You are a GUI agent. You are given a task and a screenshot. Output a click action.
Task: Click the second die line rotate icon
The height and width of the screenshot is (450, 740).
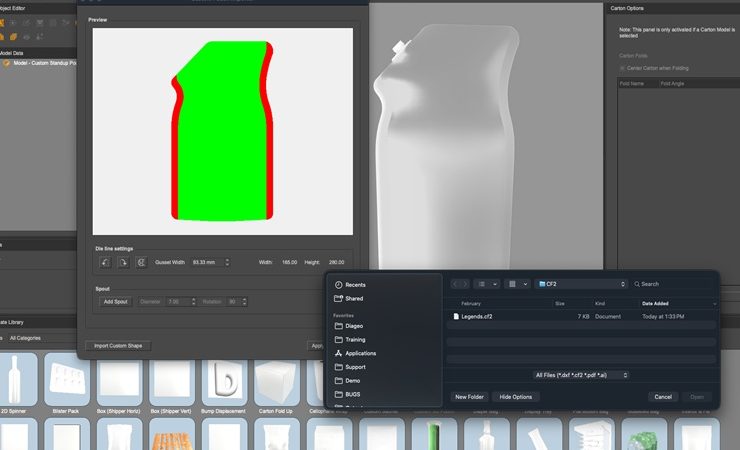tap(122, 262)
